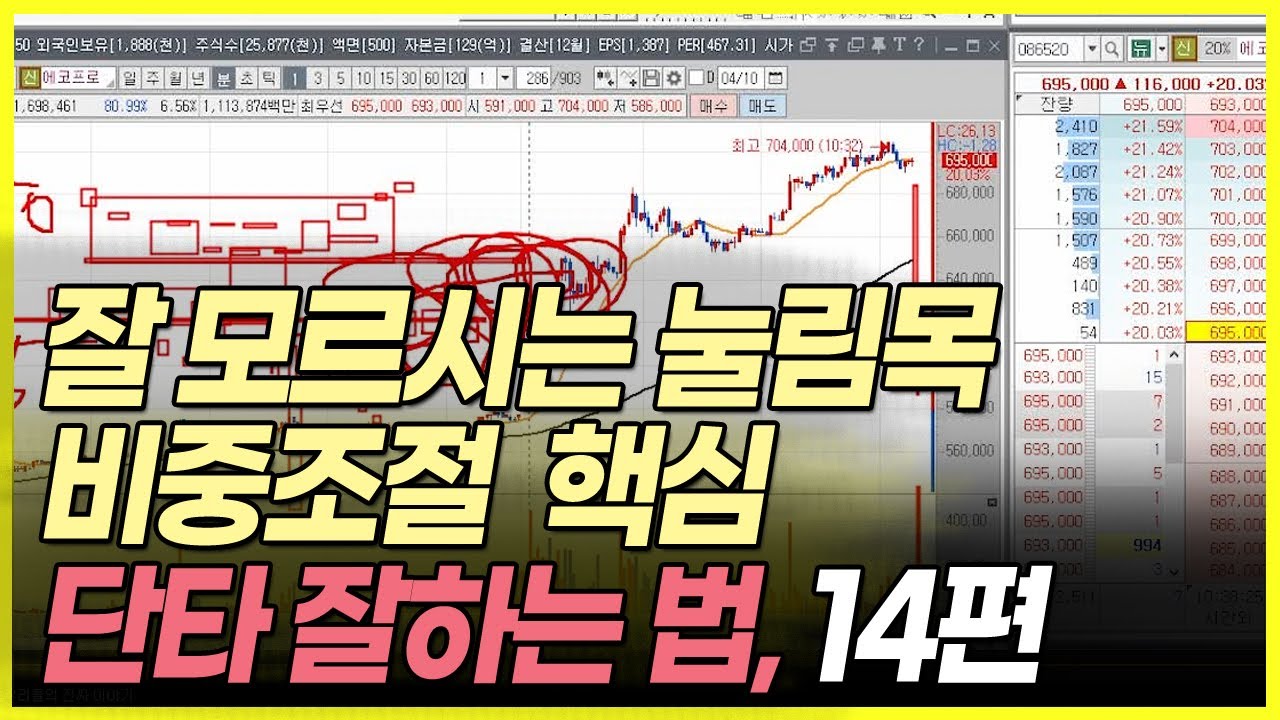The width and height of the screenshot is (1280, 720).
Task: Click the 994 quantity in the trade list
Action: [x=1147, y=545]
